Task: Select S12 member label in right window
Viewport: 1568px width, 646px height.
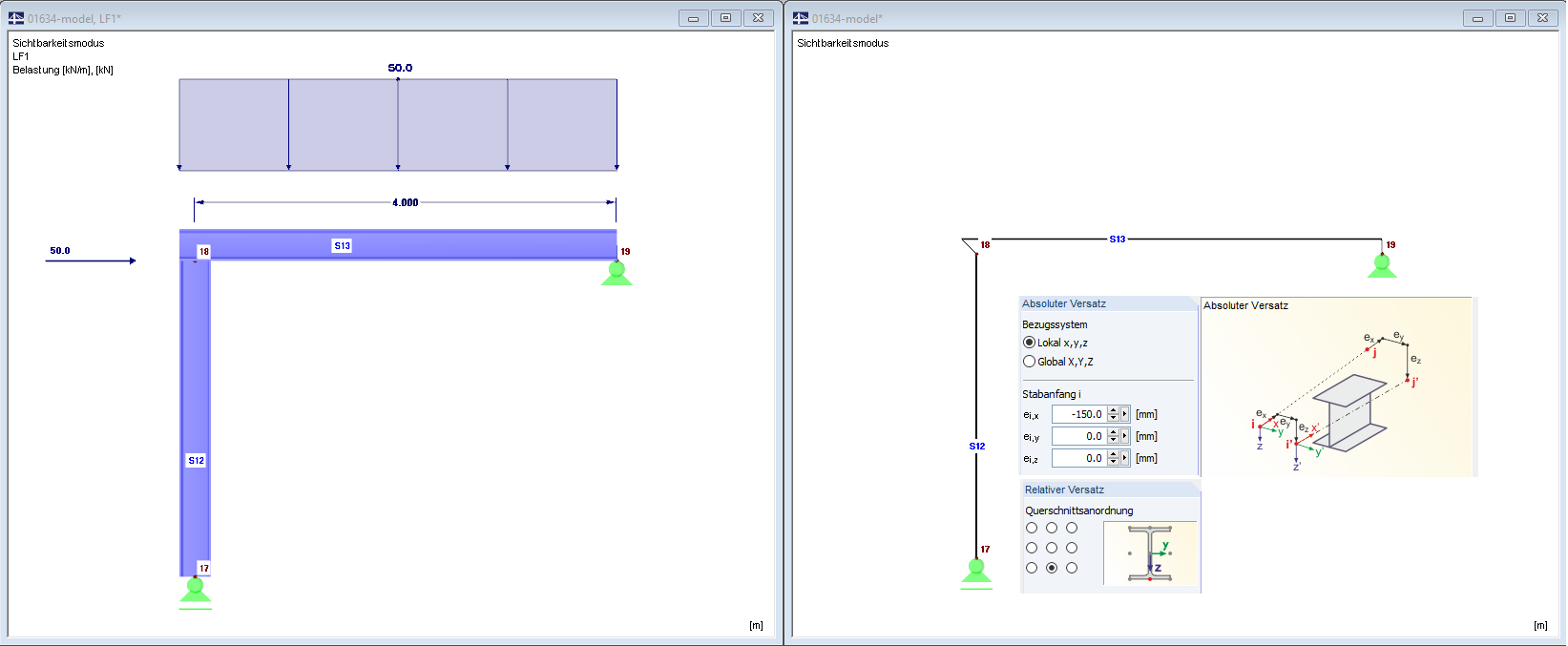Action: 977,446
